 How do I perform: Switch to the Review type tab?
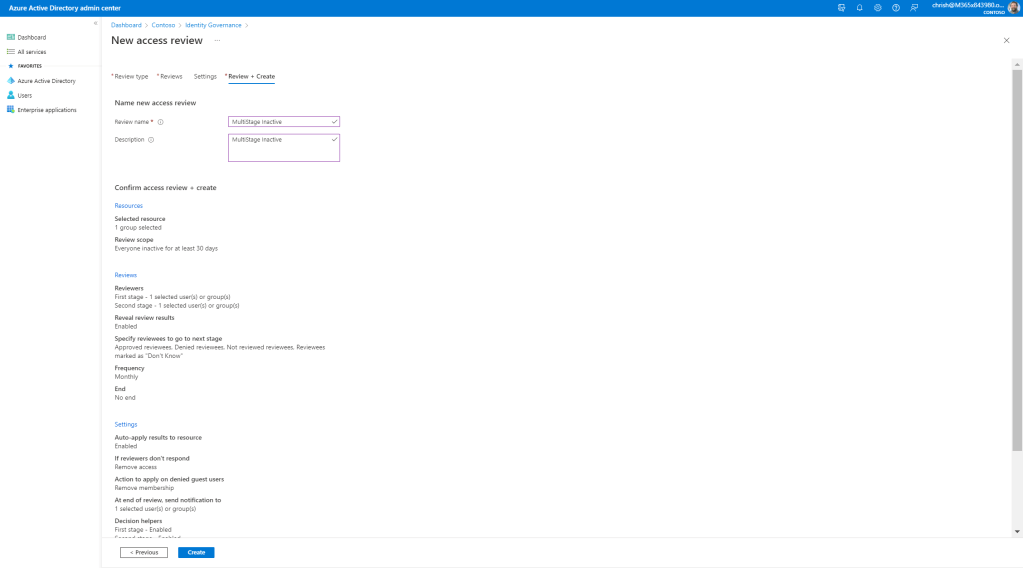click(x=130, y=76)
